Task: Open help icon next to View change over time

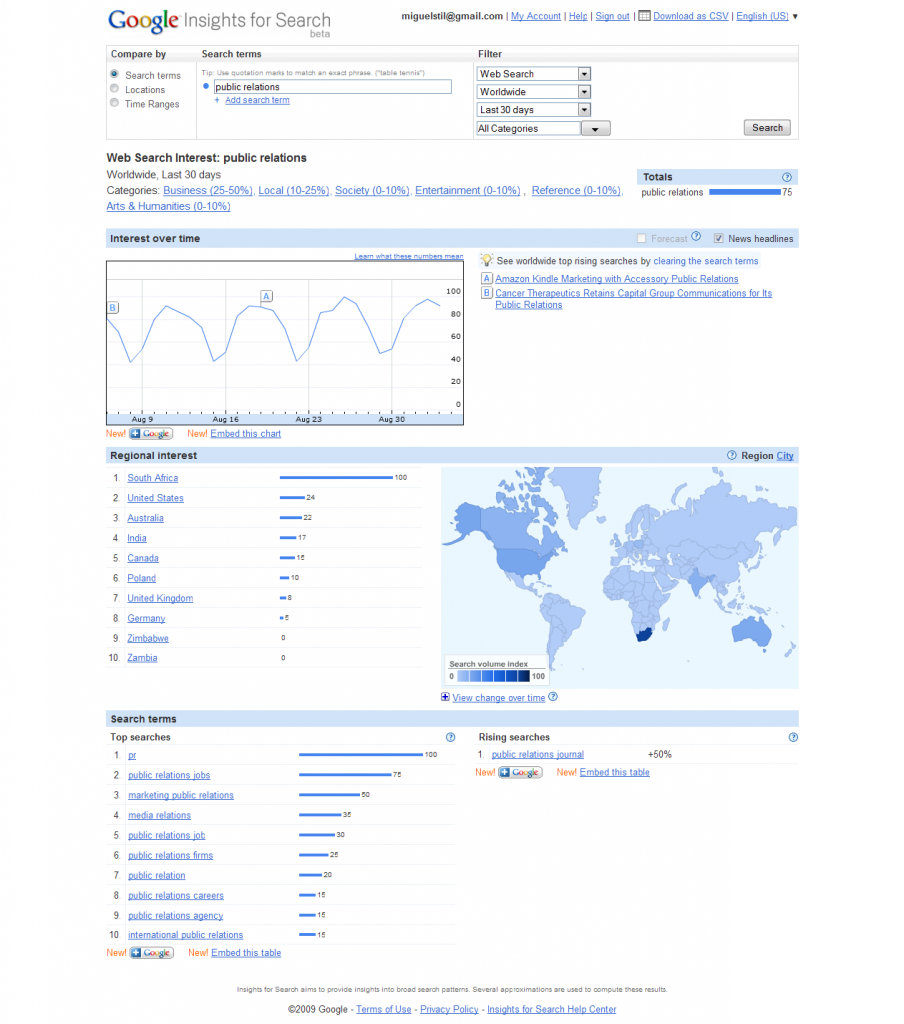Action: click(x=553, y=697)
